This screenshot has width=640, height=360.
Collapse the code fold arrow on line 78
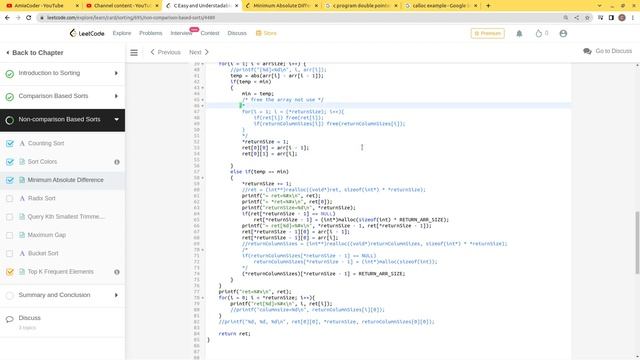(202, 298)
